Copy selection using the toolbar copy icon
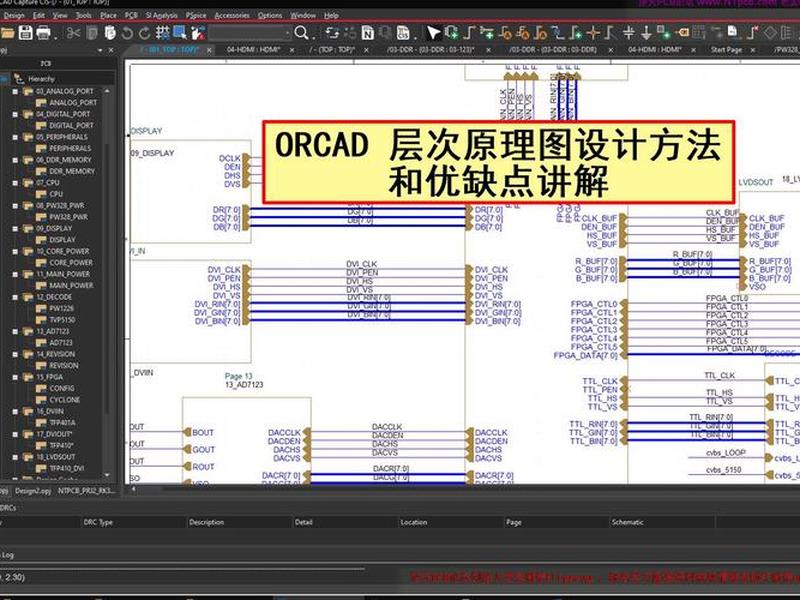 [x=92, y=34]
